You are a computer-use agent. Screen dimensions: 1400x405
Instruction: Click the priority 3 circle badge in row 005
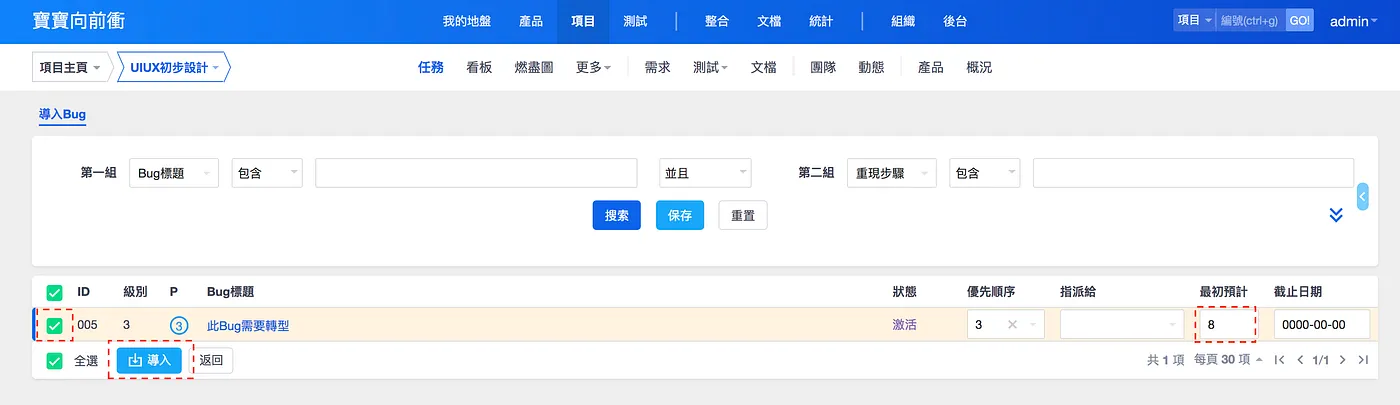point(179,325)
